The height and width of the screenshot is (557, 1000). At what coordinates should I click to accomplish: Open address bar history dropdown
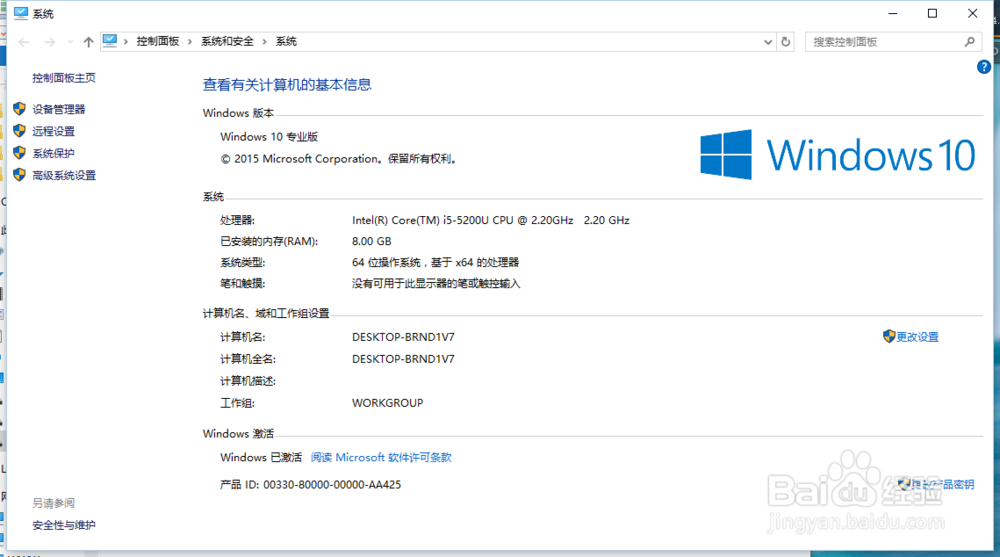point(768,41)
